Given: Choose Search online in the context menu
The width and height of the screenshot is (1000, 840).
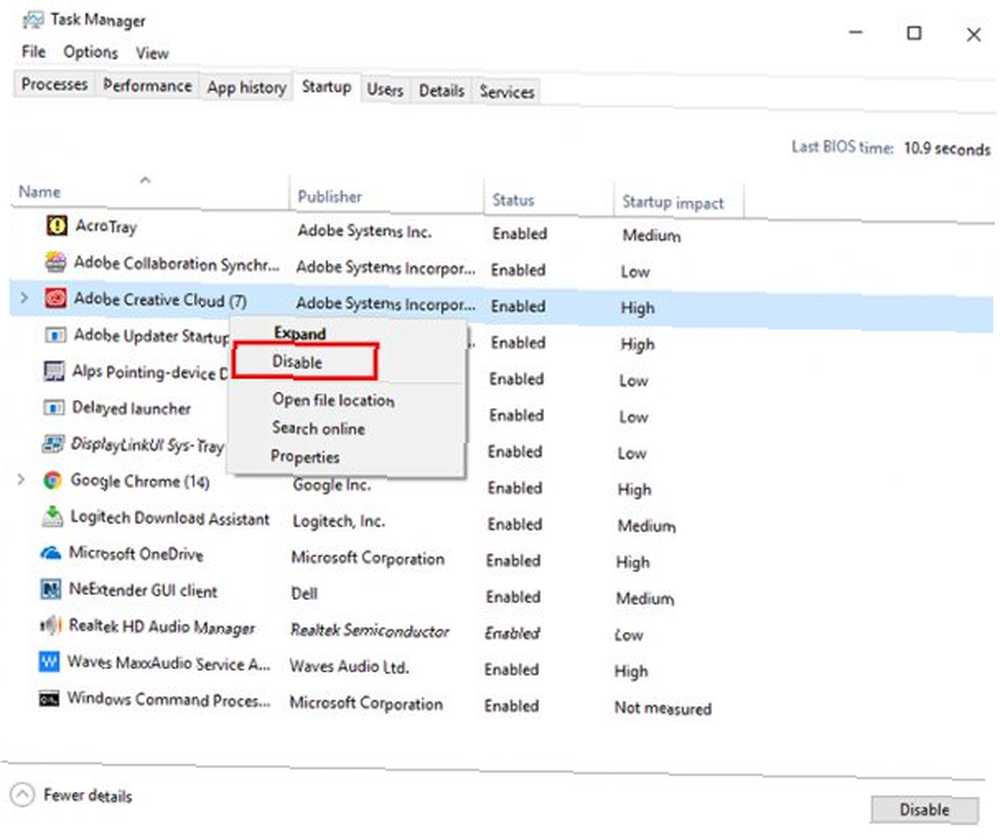Looking at the screenshot, I should [x=318, y=428].
